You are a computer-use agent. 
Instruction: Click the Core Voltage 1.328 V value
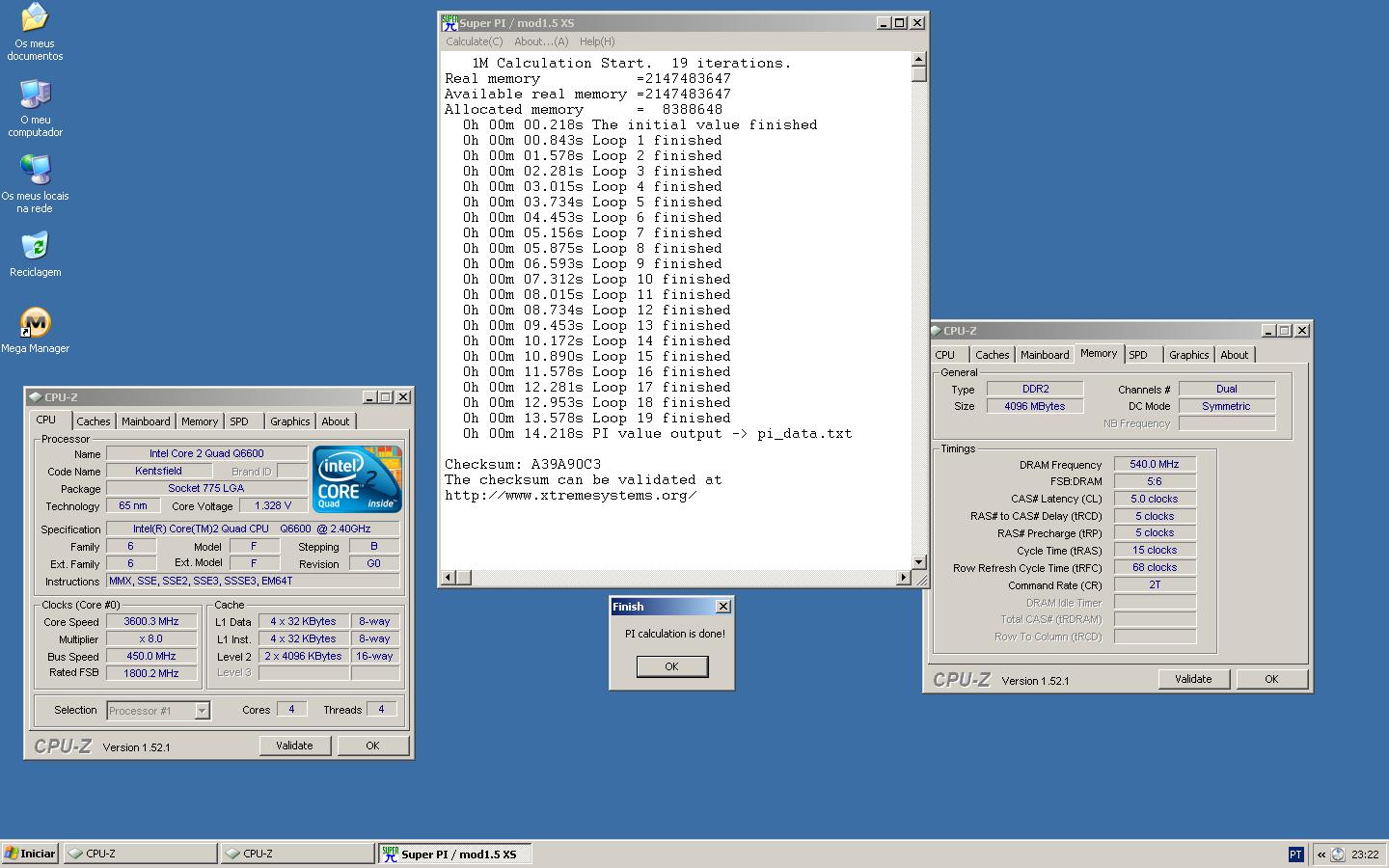(273, 505)
